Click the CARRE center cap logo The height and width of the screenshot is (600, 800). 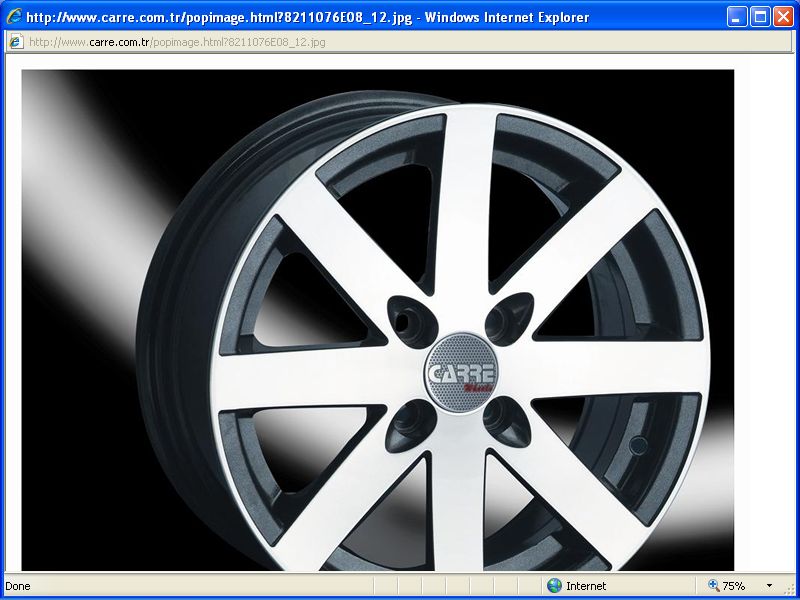(x=462, y=373)
